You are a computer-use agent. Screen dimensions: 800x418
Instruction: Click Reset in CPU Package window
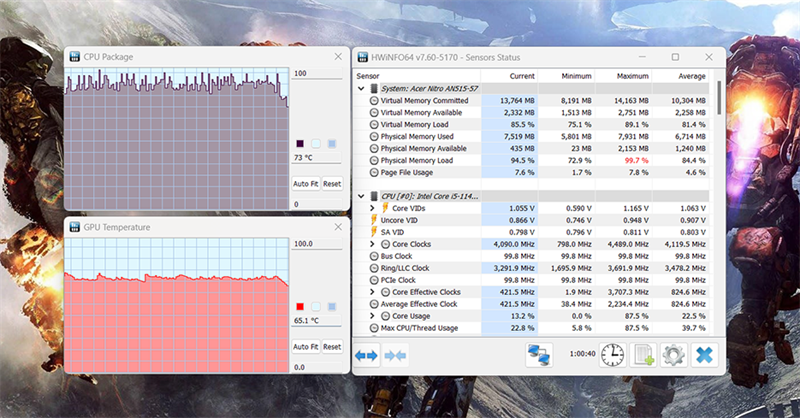332,184
